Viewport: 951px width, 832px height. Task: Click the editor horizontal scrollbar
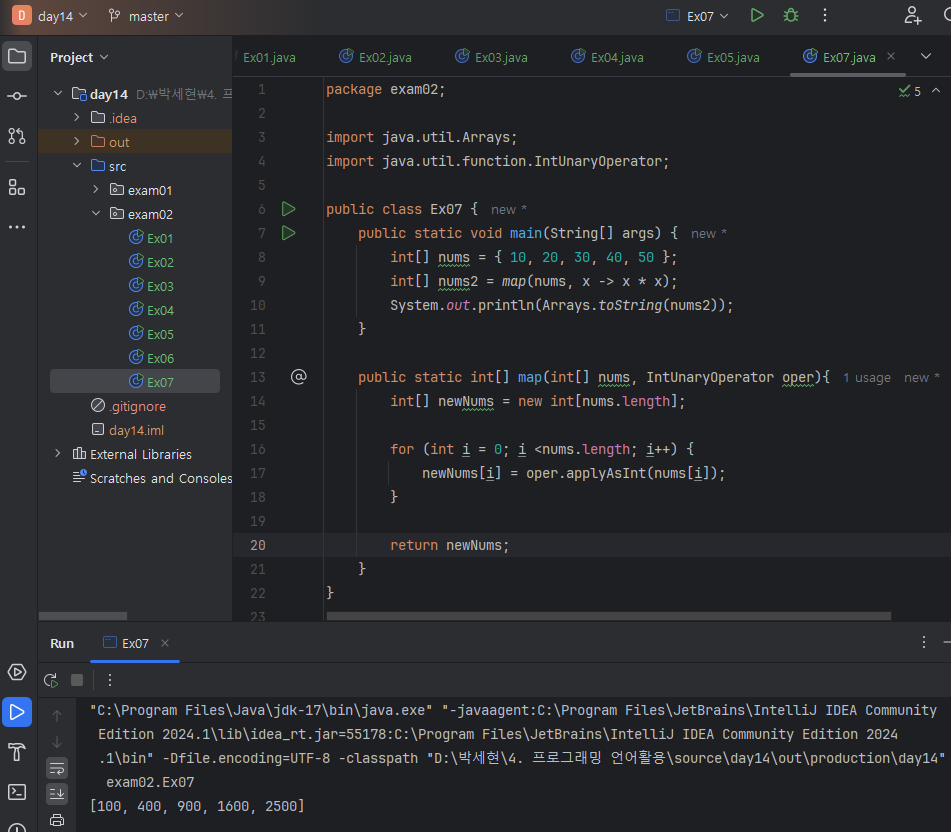(600, 616)
